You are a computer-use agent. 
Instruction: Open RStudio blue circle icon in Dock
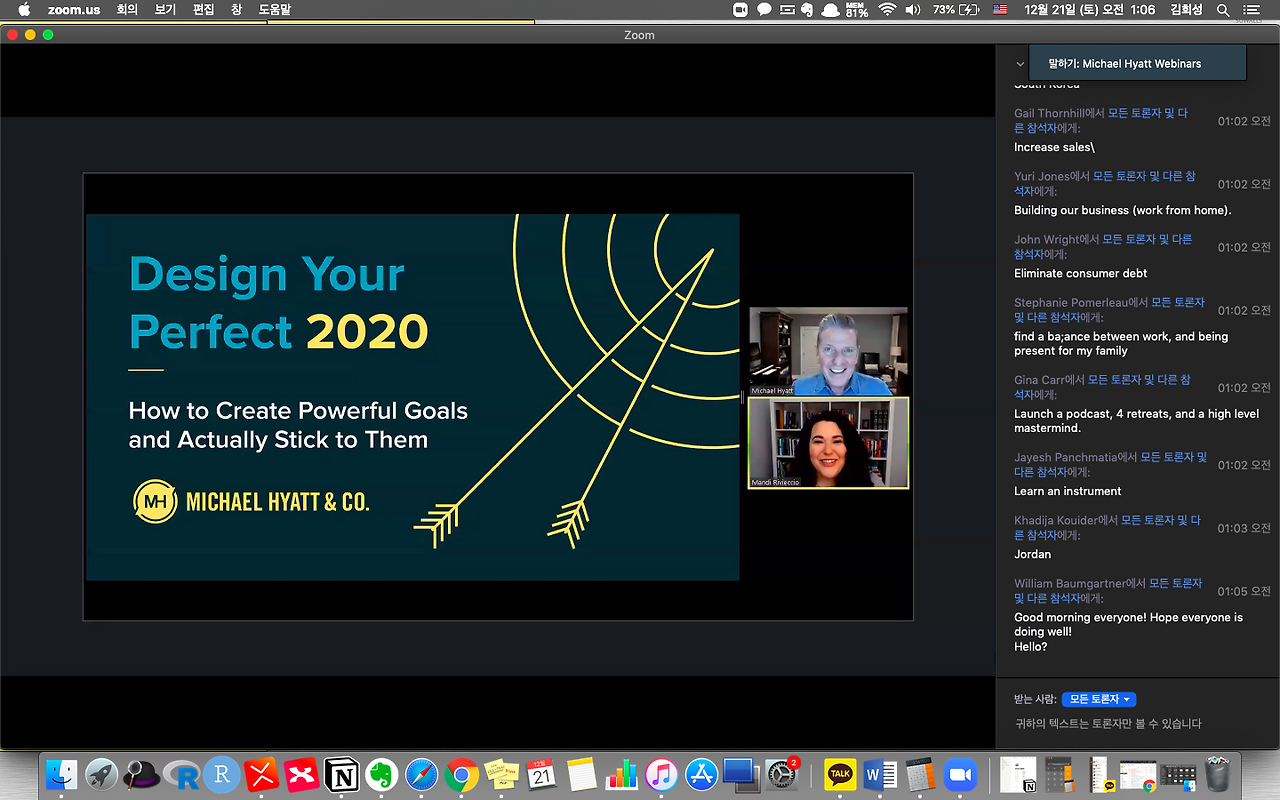coord(222,774)
